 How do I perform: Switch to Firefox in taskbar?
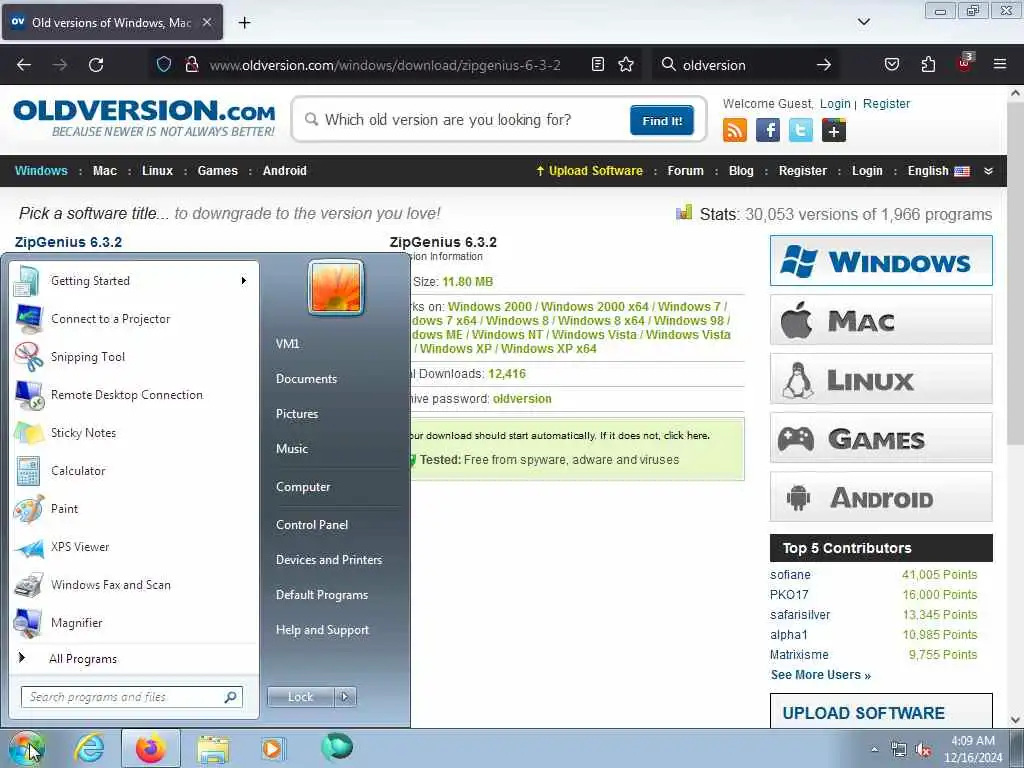pyautogui.click(x=151, y=748)
